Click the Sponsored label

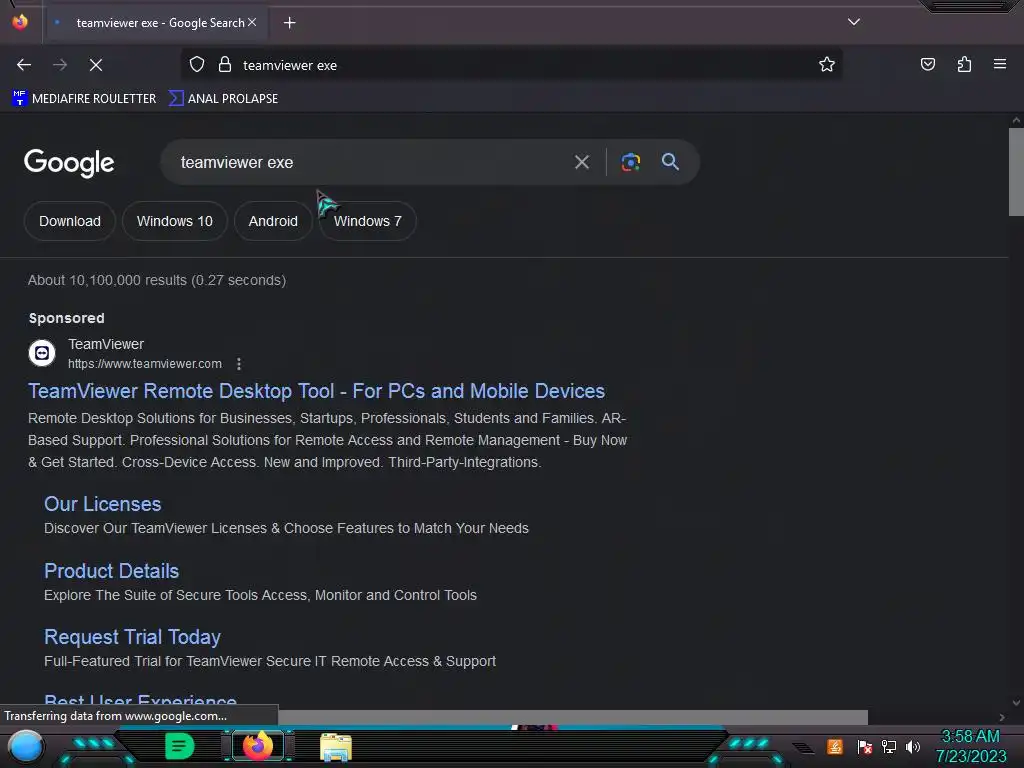[67, 318]
